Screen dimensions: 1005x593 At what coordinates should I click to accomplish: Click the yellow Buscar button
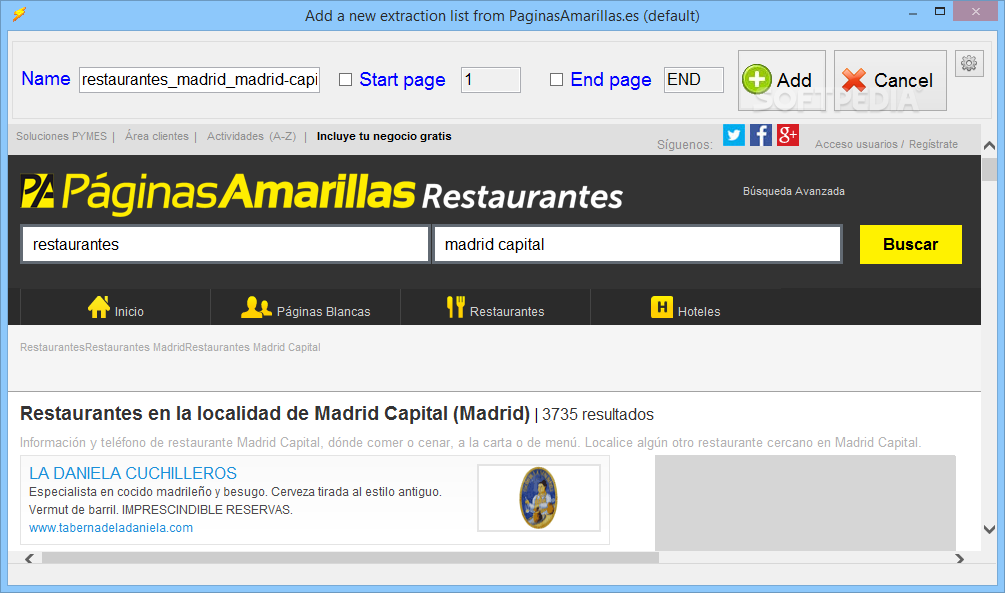click(910, 244)
